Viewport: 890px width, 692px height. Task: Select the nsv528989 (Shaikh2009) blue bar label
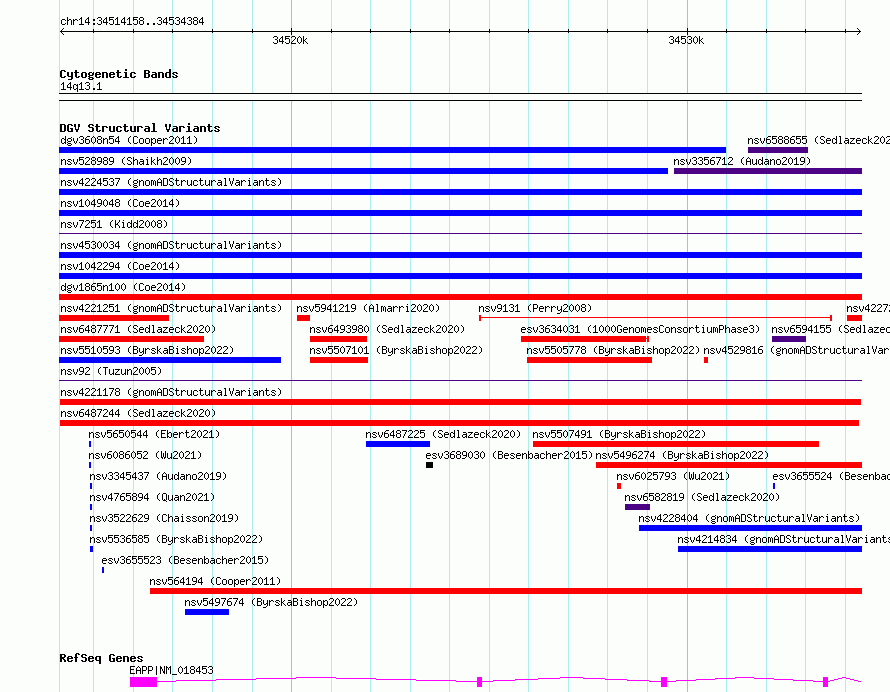(126, 161)
